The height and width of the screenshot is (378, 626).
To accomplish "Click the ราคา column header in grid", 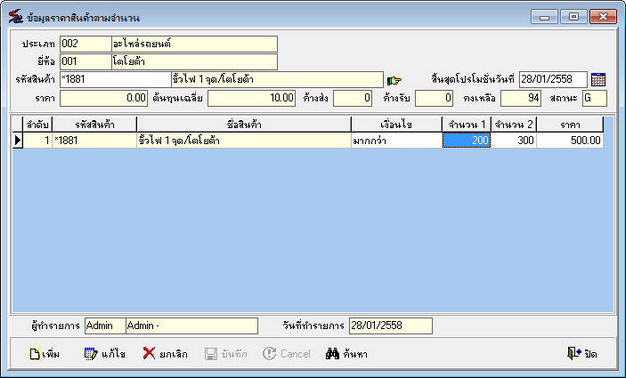I will tap(570, 125).
